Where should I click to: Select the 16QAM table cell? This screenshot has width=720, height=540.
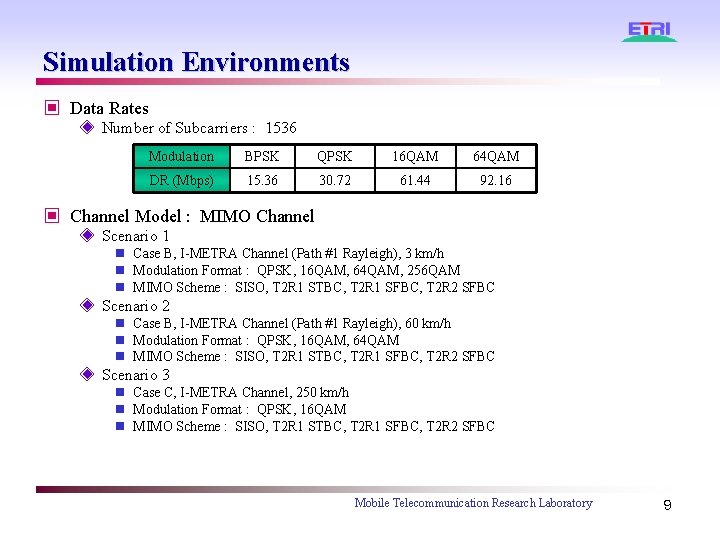click(x=415, y=156)
